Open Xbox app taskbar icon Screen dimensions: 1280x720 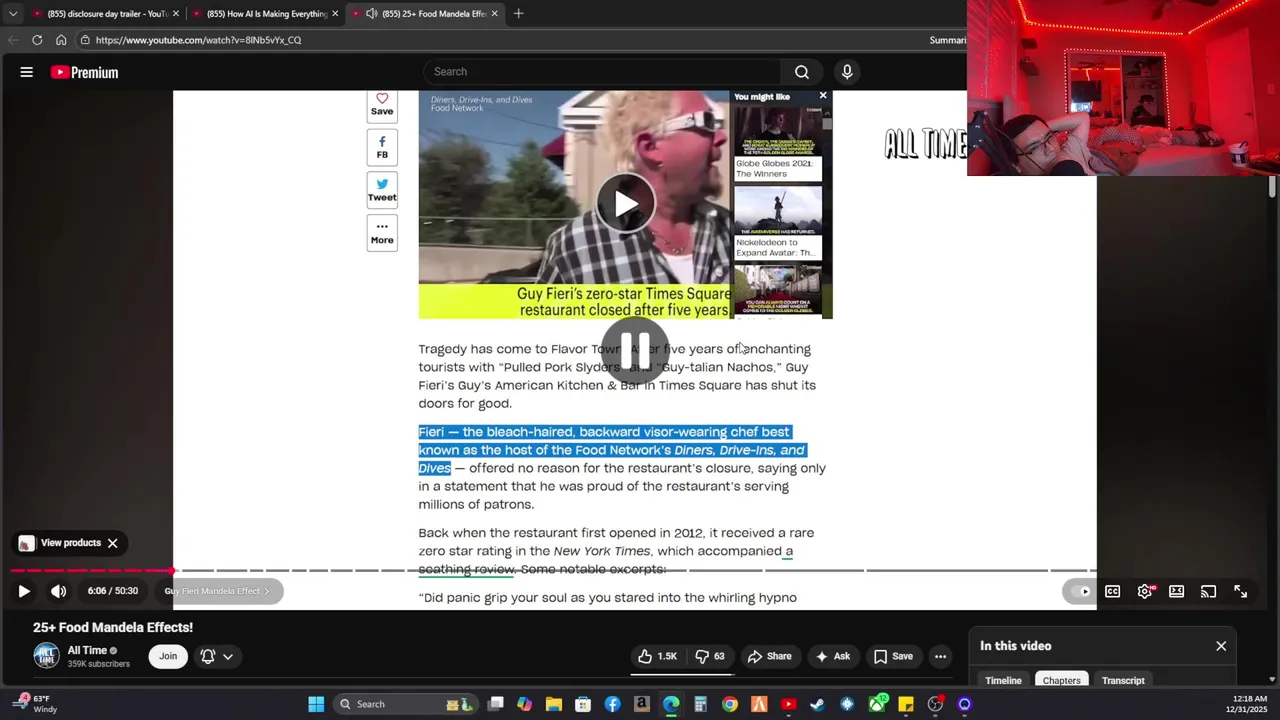[877, 704]
